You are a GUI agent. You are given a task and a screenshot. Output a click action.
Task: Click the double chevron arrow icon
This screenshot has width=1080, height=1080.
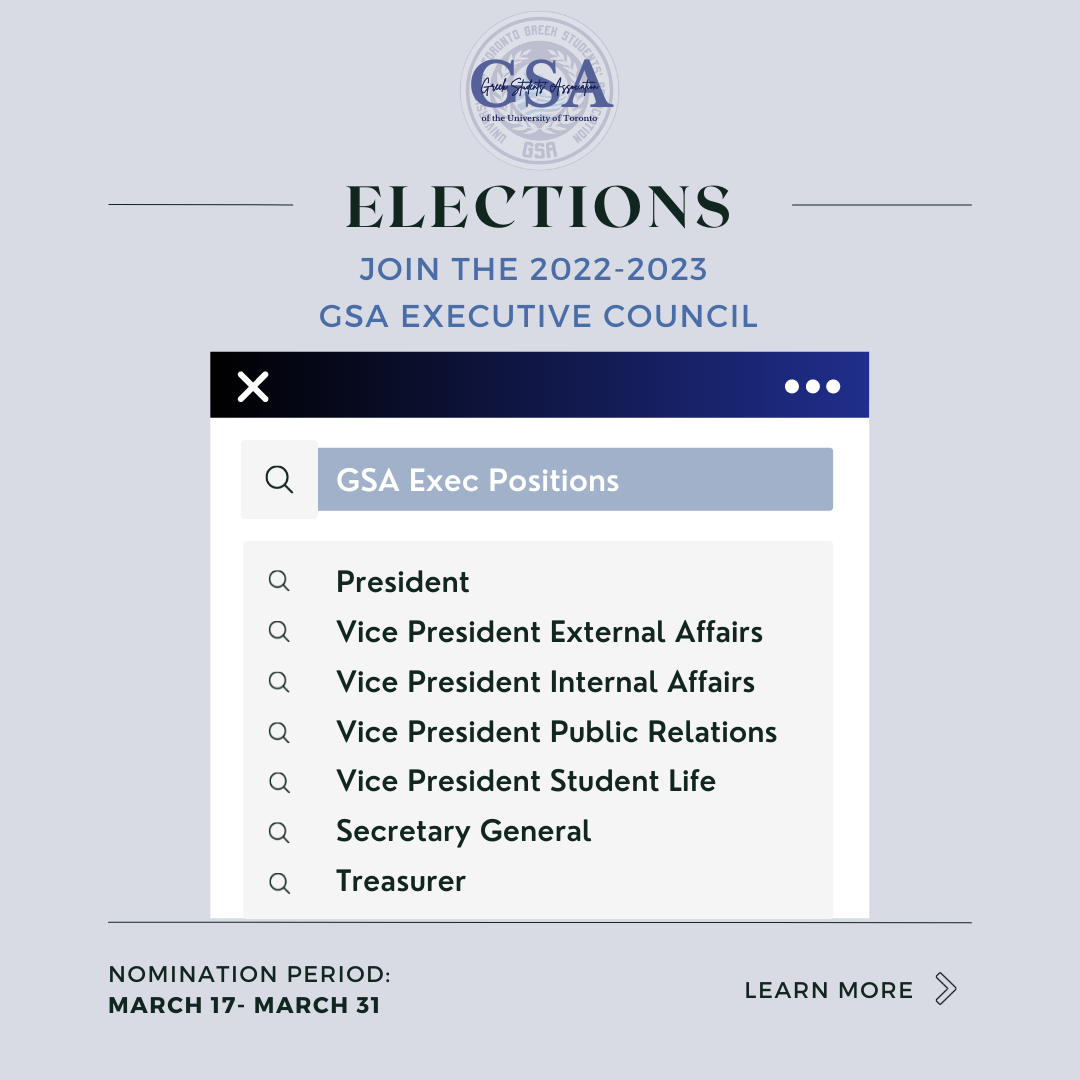click(x=945, y=989)
